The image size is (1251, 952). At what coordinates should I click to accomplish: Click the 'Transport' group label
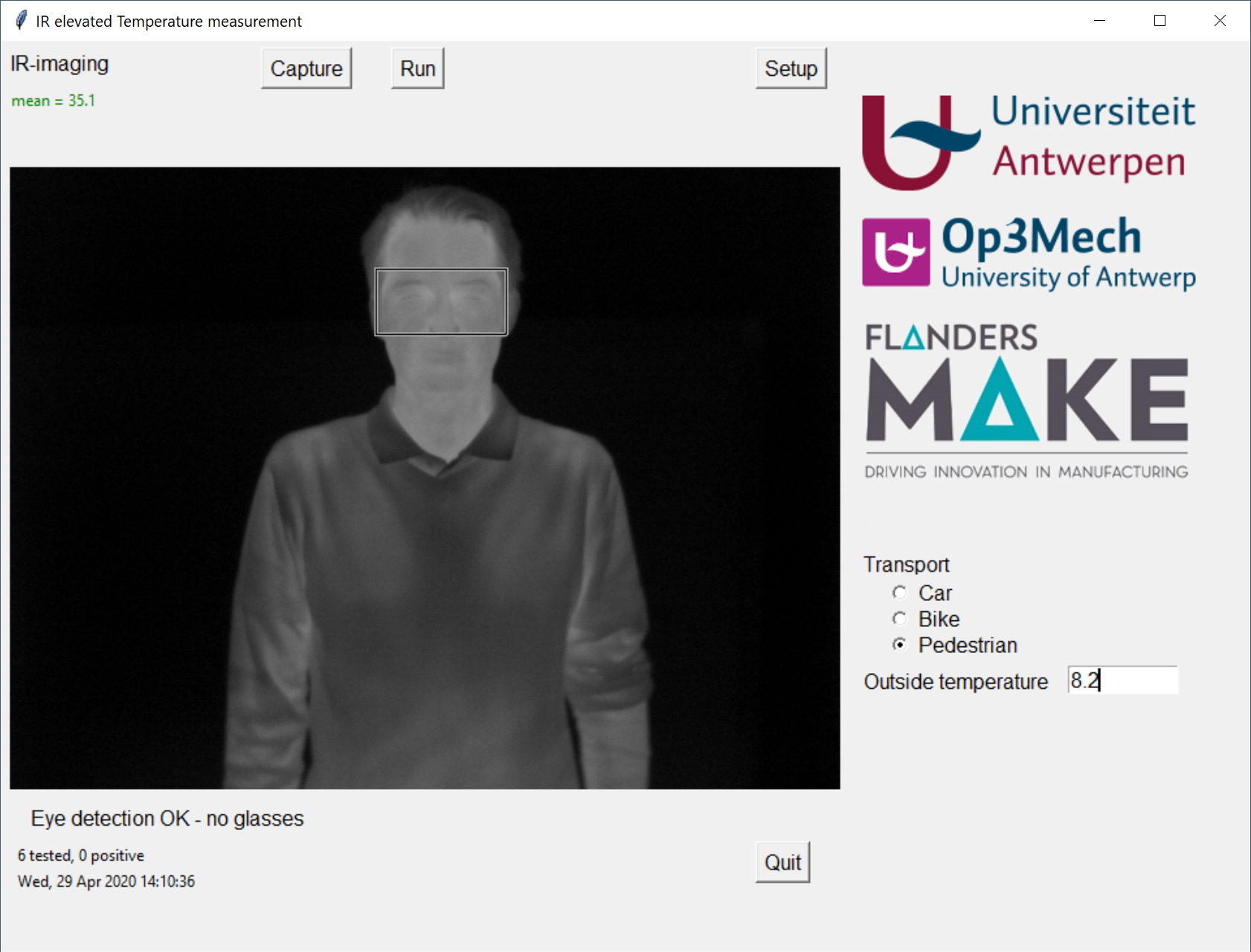[x=906, y=565]
